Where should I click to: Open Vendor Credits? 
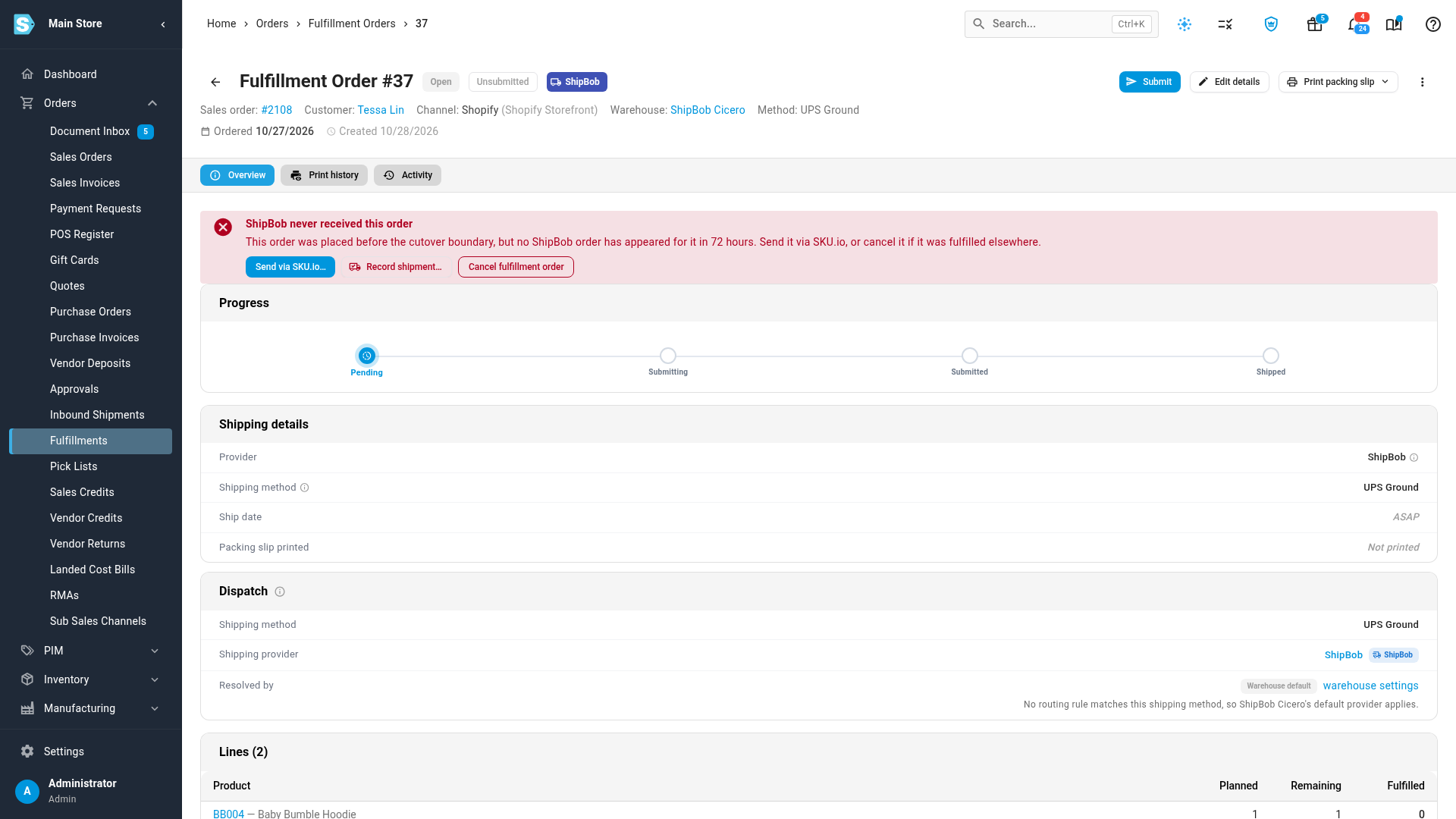tap(91, 518)
